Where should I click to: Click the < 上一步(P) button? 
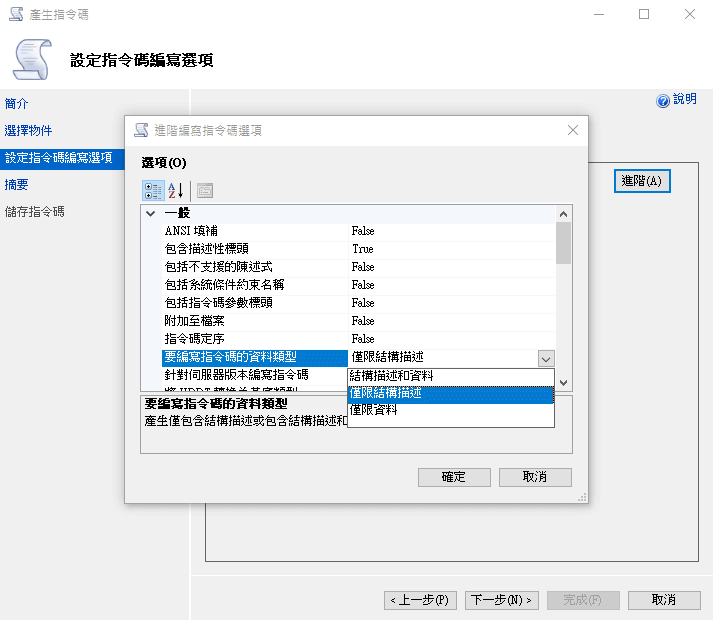(421, 600)
